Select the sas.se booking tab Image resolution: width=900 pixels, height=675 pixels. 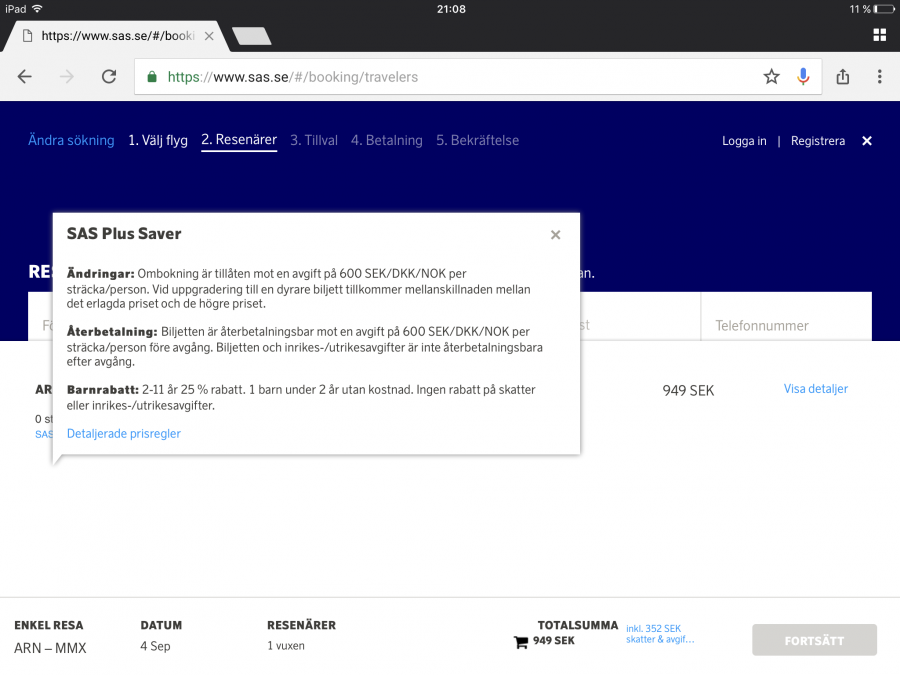tap(115, 36)
